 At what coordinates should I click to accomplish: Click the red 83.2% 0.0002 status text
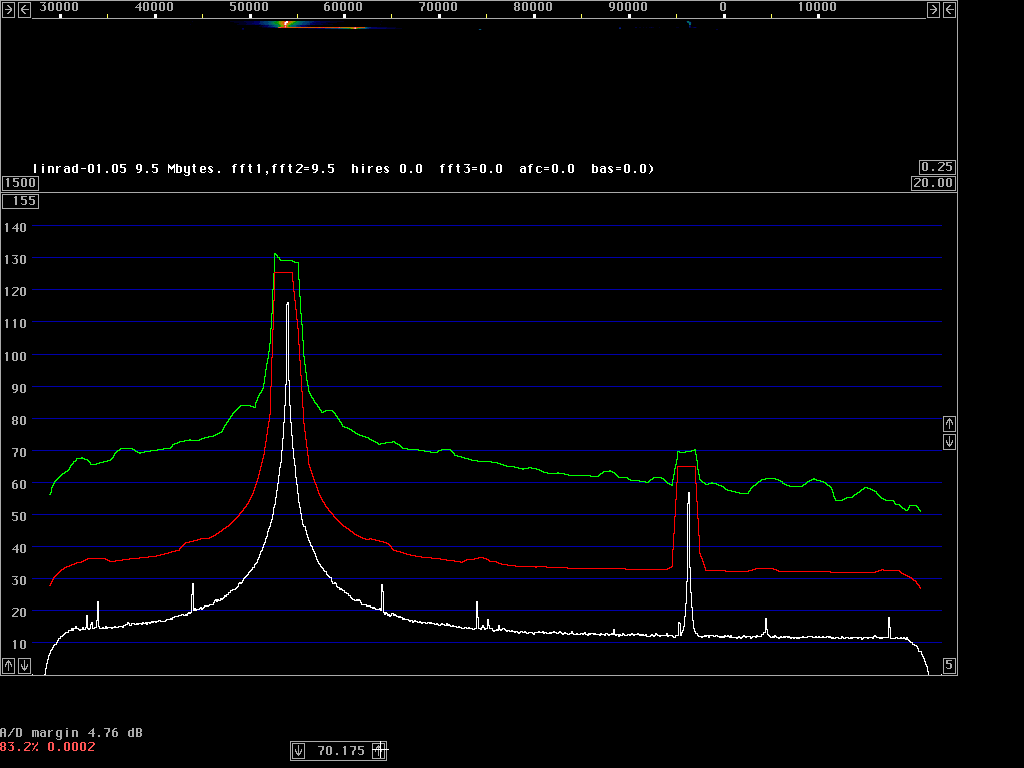click(x=48, y=746)
